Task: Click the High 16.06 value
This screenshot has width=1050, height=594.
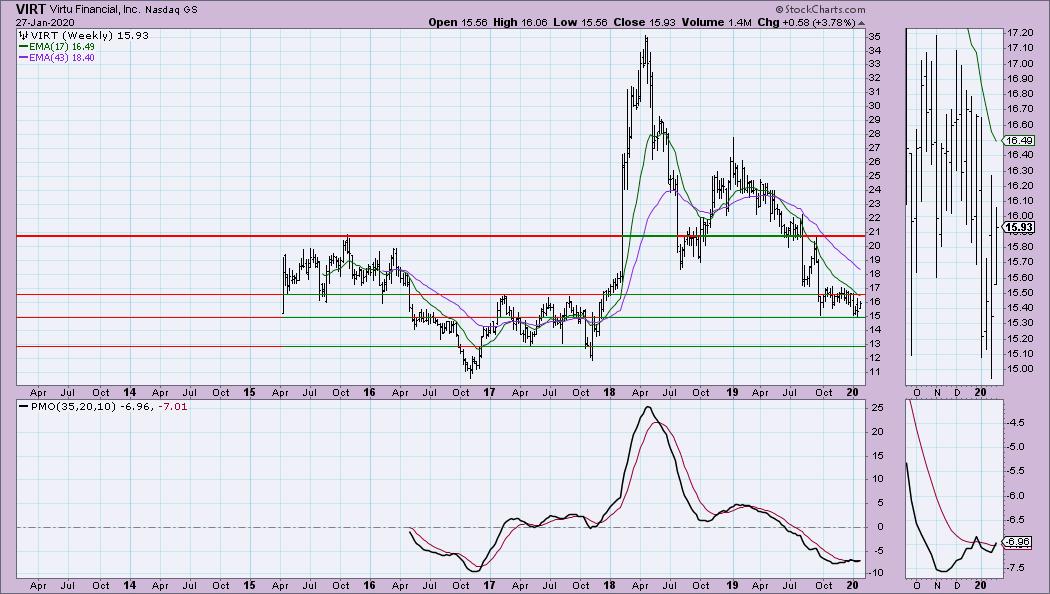Action: 520,22
